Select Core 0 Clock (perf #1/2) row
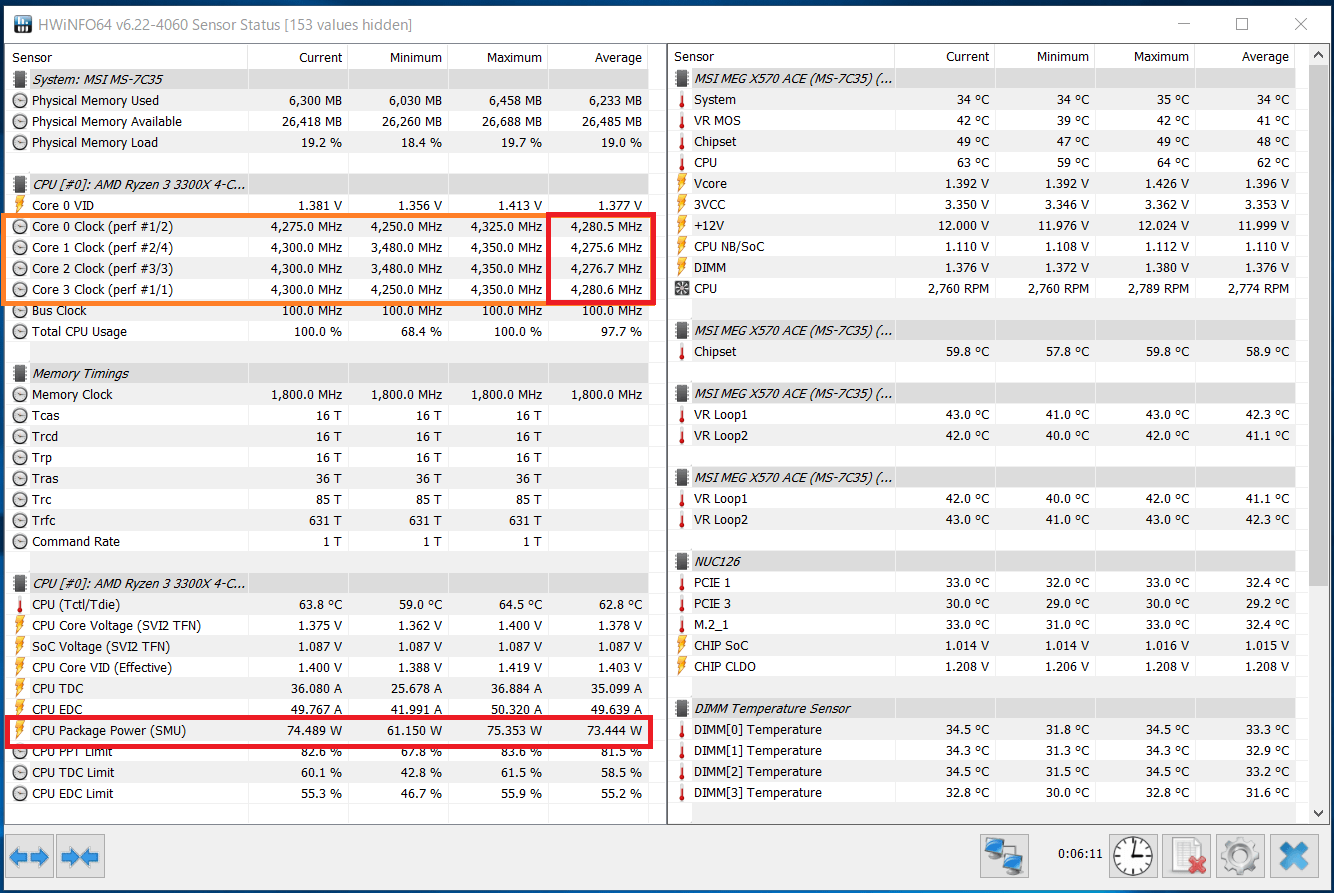 (x=327, y=226)
